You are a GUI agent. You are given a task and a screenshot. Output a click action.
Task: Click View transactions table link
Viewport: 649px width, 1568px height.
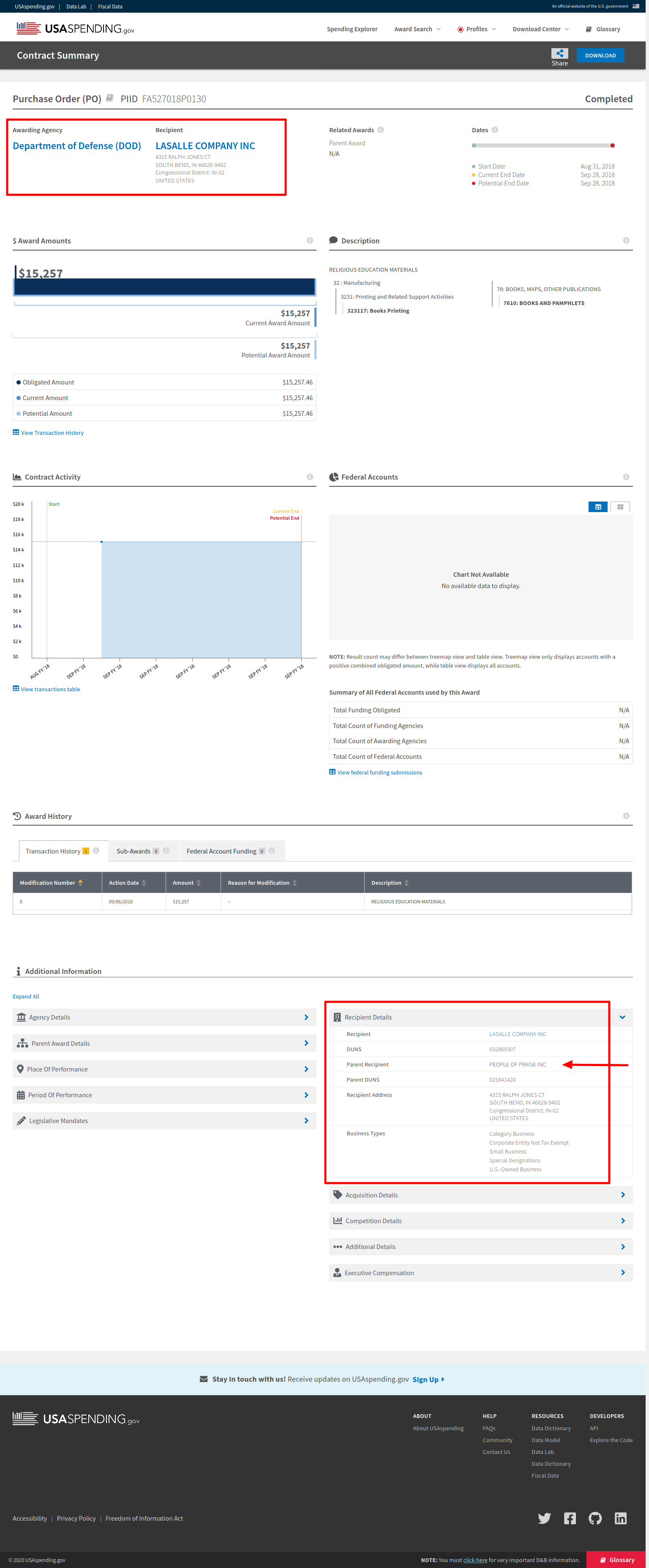(x=46, y=689)
